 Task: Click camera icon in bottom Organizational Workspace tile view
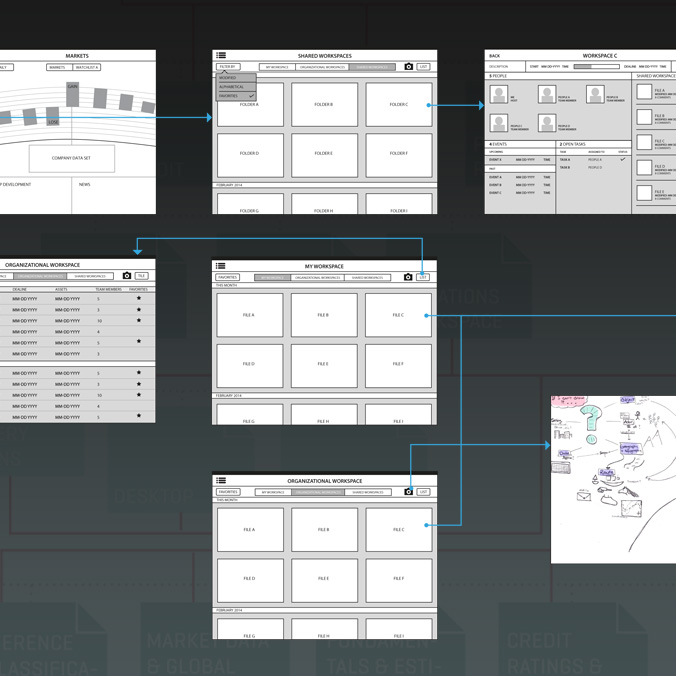click(x=408, y=491)
